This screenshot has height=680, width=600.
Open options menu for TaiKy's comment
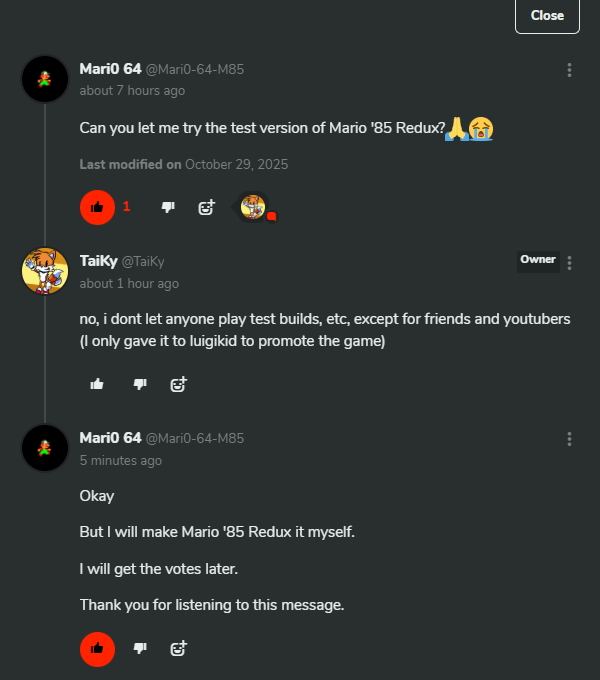pos(569,263)
